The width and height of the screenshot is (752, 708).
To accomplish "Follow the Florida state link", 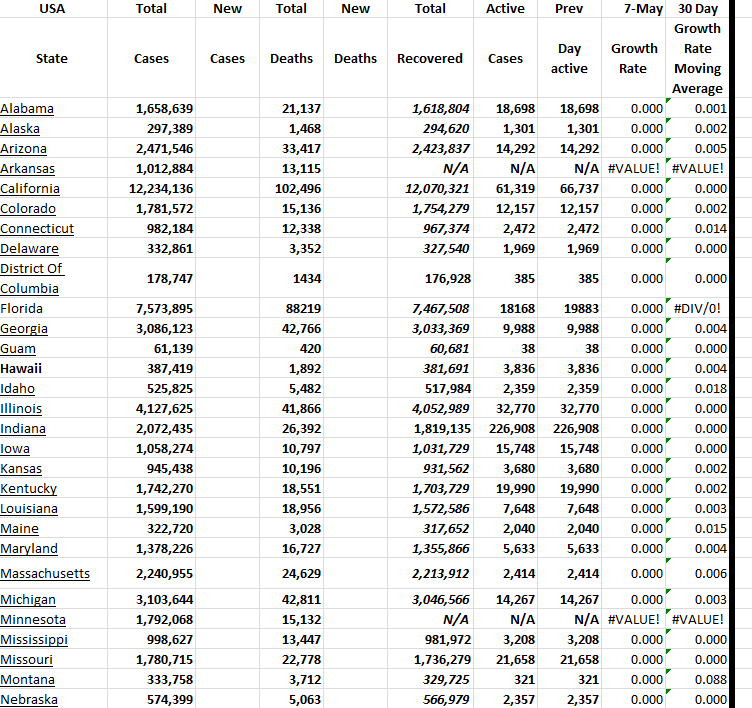I will pyautogui.click(x=23, y=308).
